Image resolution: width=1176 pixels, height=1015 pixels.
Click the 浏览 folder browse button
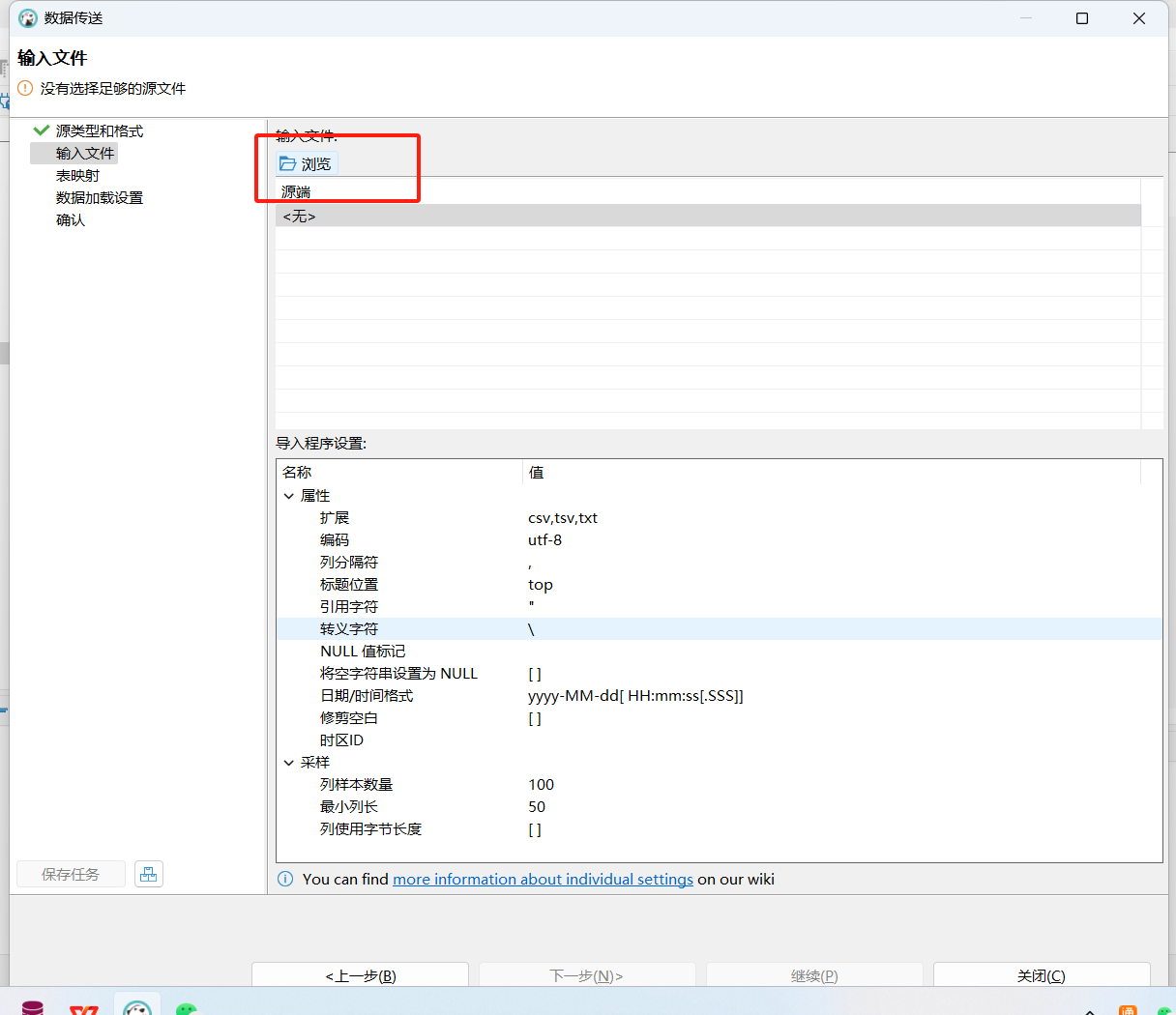coord(306,164)
